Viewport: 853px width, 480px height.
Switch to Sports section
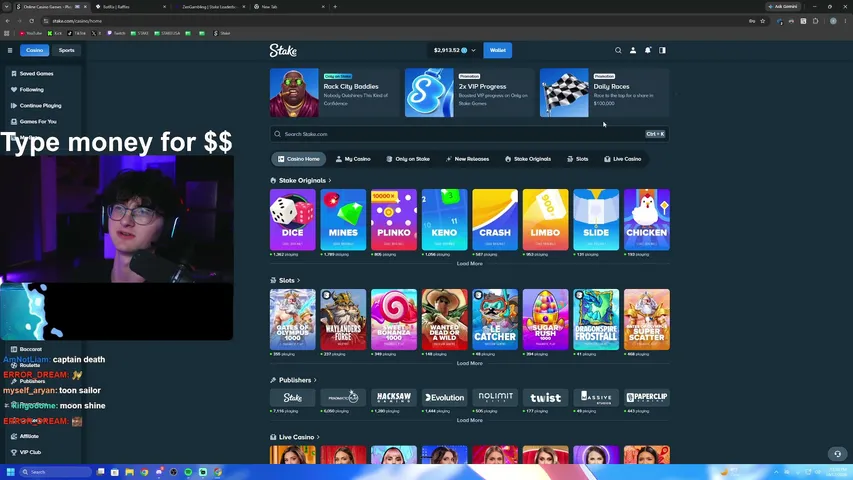point(66,50)
